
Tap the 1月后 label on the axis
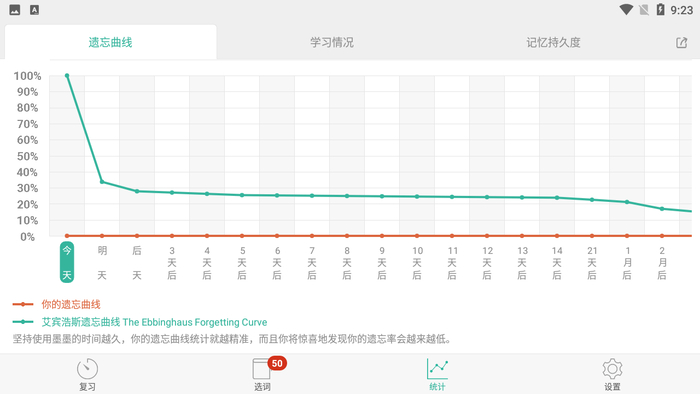627,263
